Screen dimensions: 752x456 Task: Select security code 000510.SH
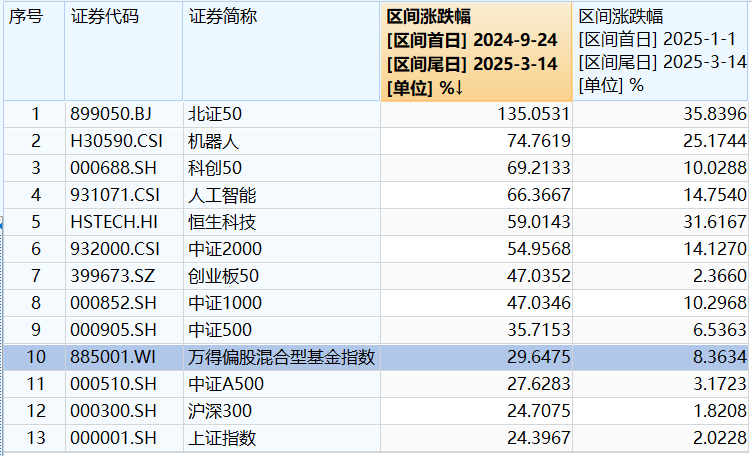click(113, 384)
